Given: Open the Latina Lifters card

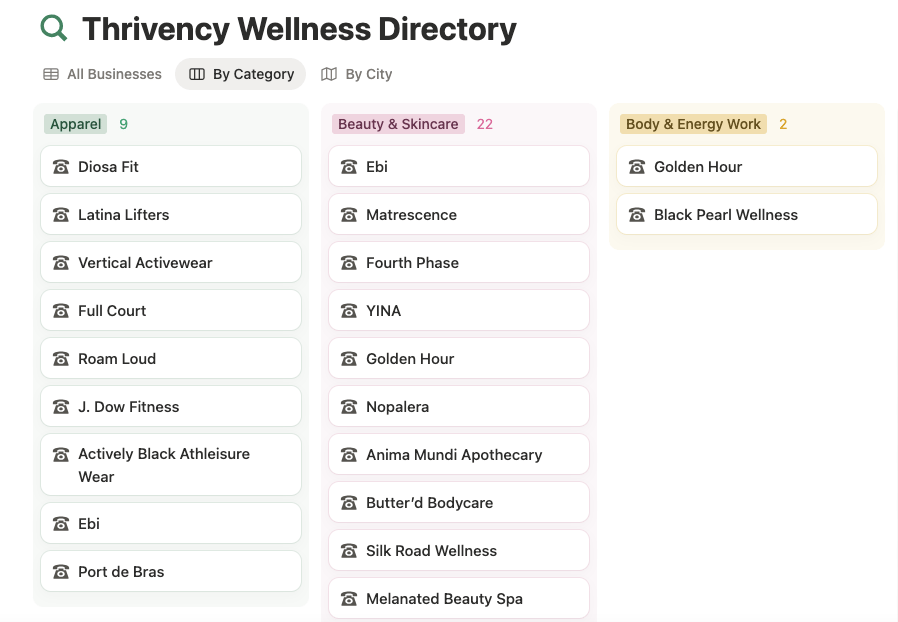Looking at the screenshot, I should 170,215.
